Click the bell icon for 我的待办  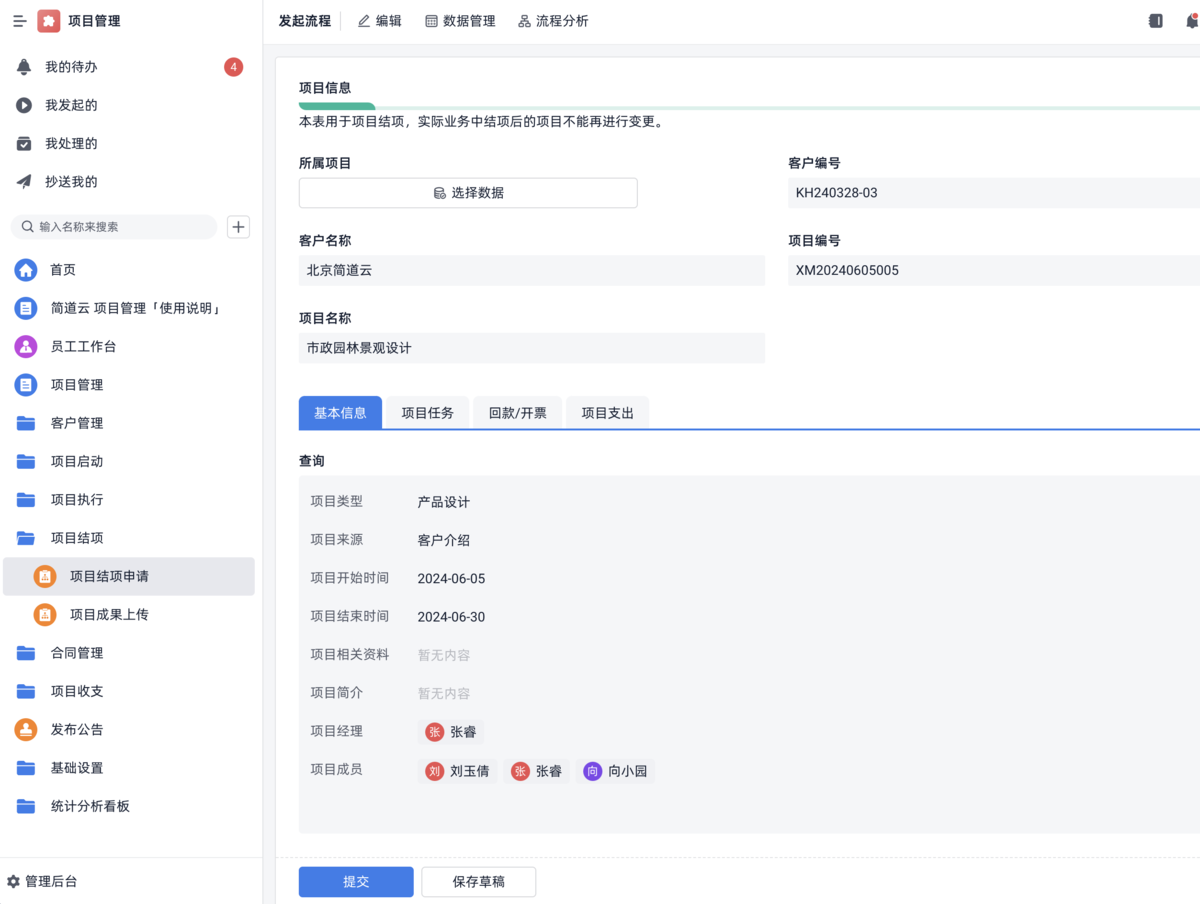tap(24, 67)
